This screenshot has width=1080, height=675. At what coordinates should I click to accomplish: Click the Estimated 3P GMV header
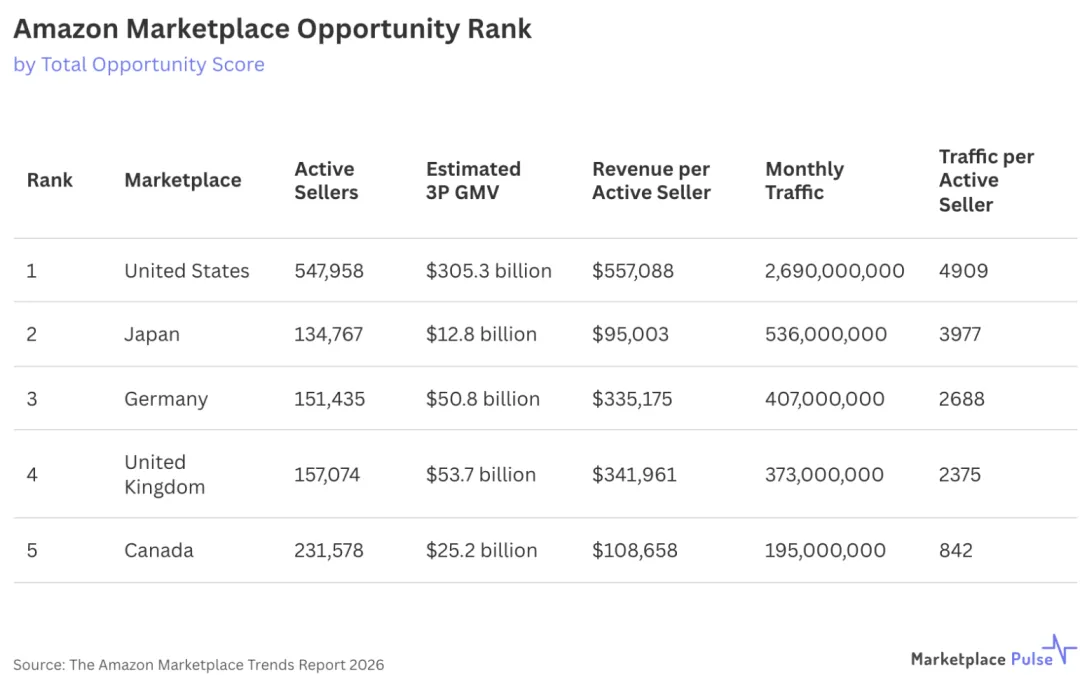click(x=473, y=180)
